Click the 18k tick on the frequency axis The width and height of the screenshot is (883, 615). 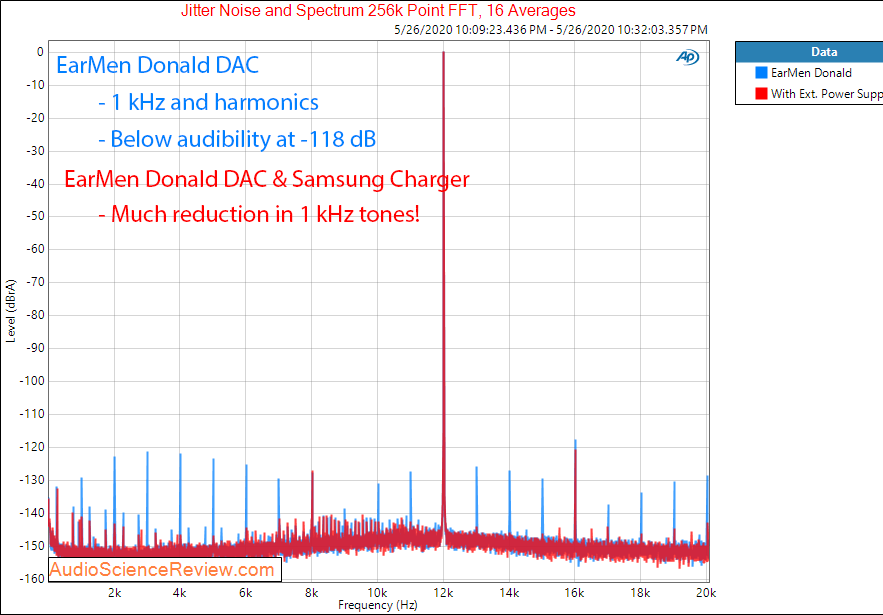[x=640, y=592]
